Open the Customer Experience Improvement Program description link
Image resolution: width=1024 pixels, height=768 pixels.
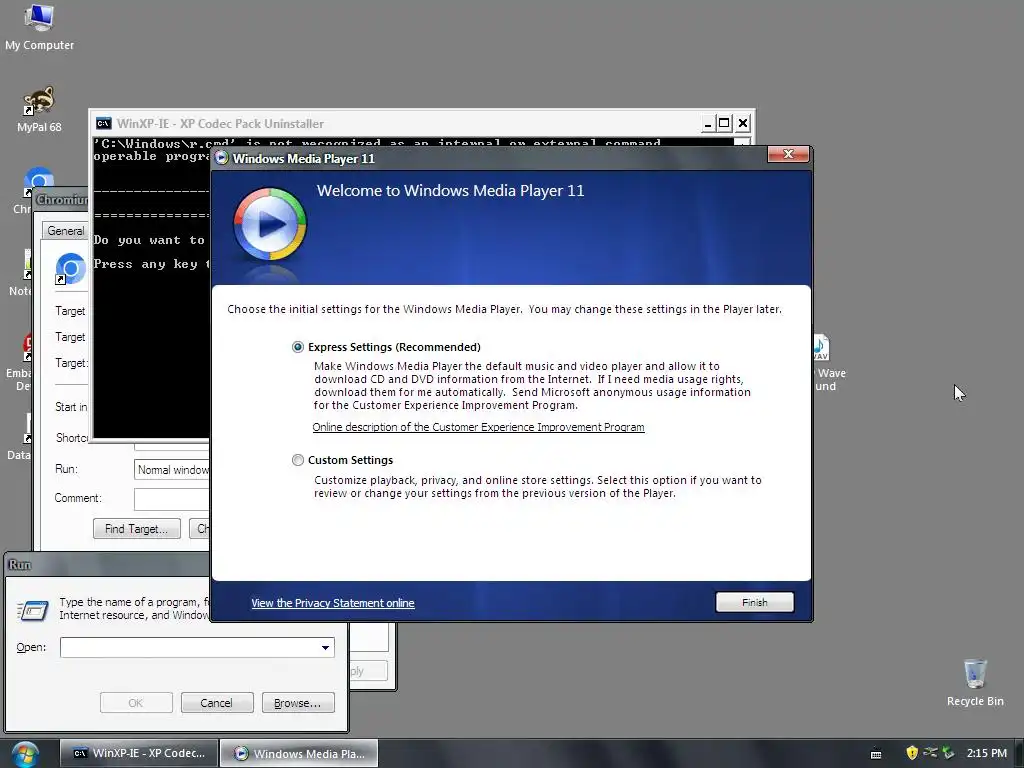pyautogui.click(x=478, y=427)
